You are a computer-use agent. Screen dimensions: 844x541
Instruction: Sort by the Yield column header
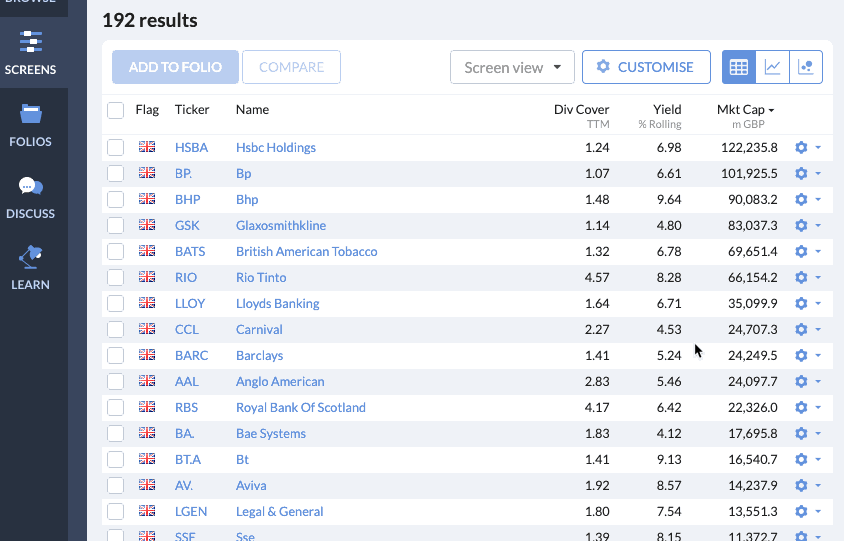[x=667, y=110]
